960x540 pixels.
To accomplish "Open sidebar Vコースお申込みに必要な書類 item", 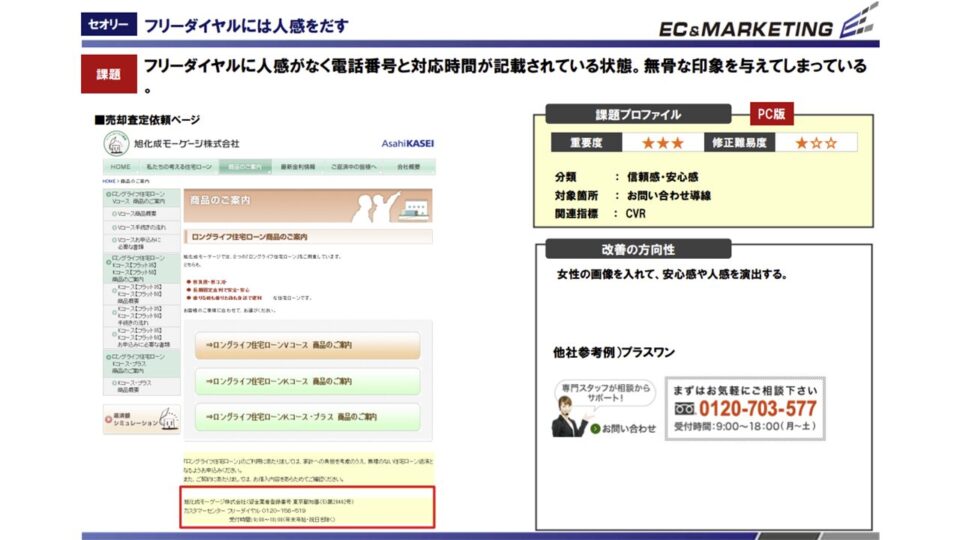I will [141, 243].
